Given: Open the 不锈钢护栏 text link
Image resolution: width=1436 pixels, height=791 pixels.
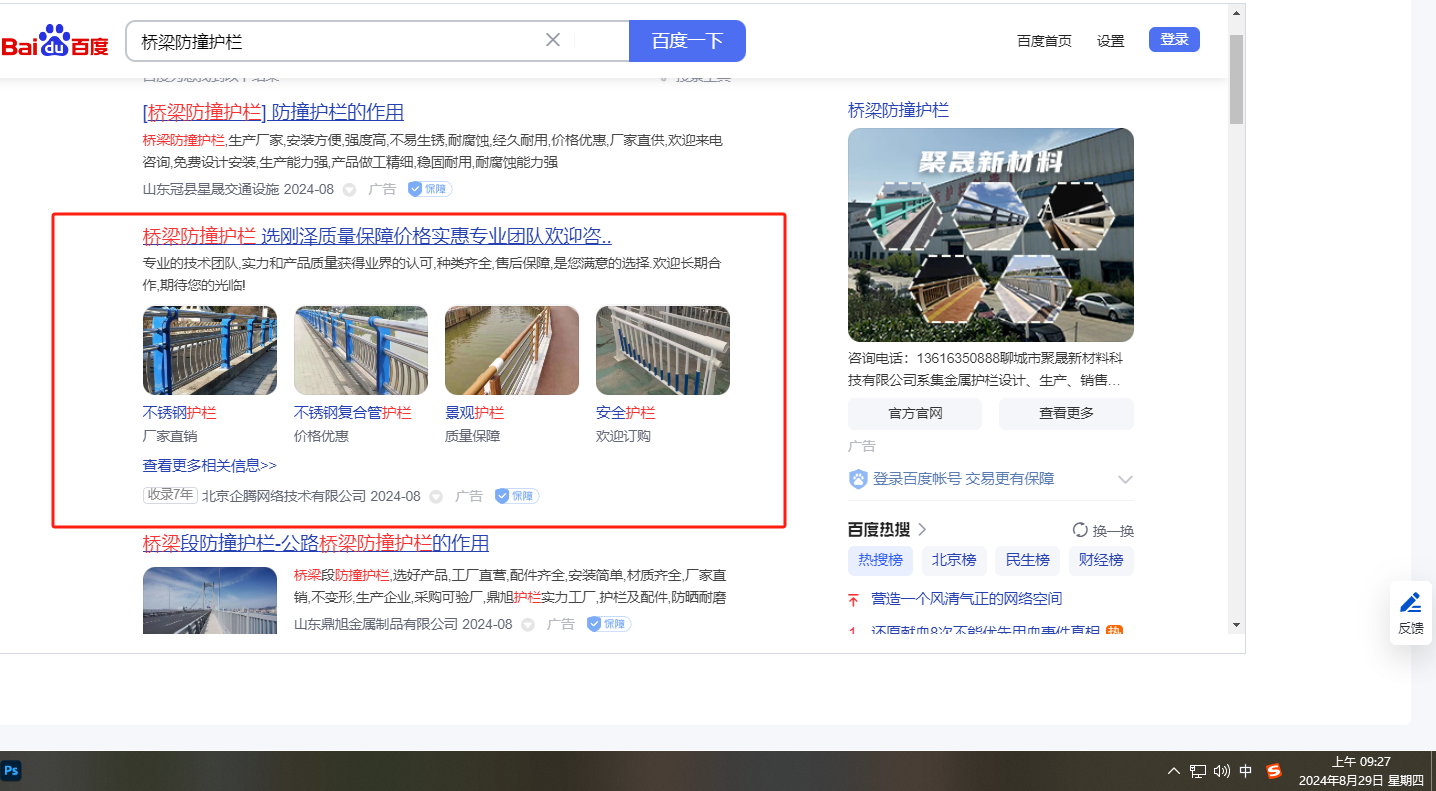Looking at the screenshot, I should 180,413.
